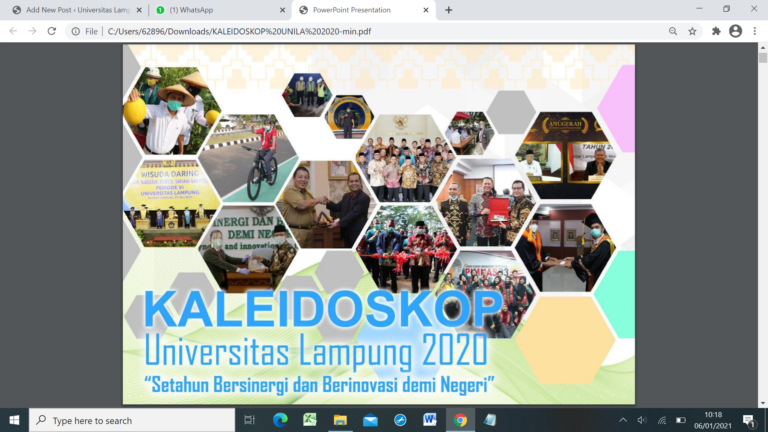Viewport: 768px width, 432px height.
Task: Close the Add New Post tab
Action: [139, 10]
